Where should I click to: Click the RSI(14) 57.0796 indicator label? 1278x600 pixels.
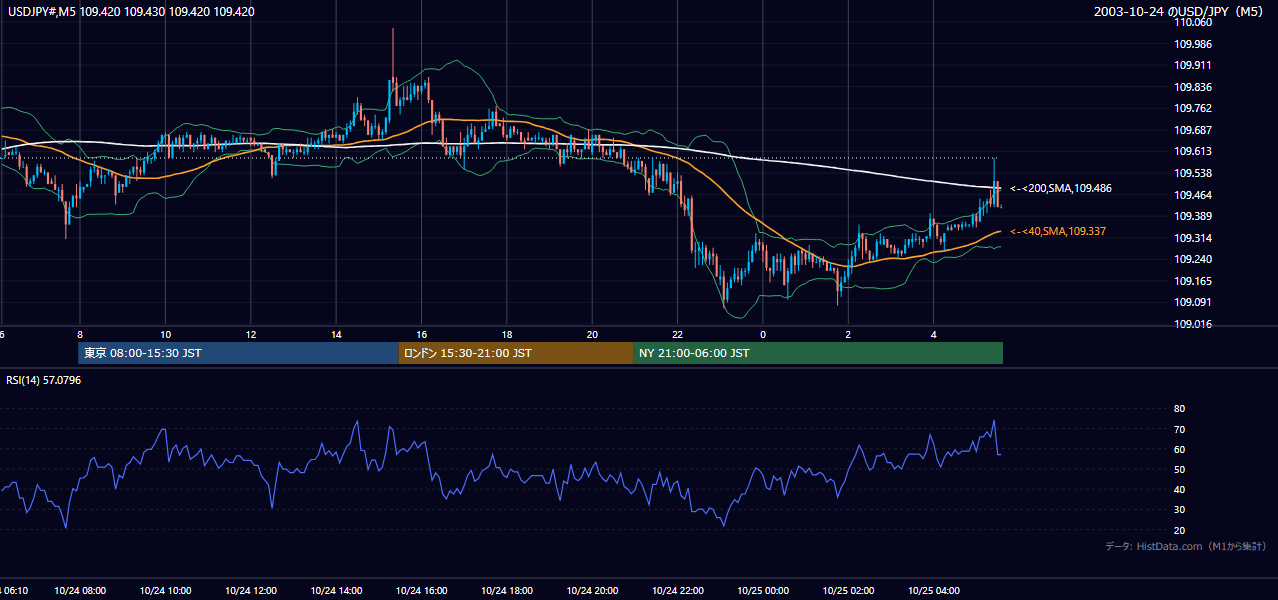tap(44, 380)
